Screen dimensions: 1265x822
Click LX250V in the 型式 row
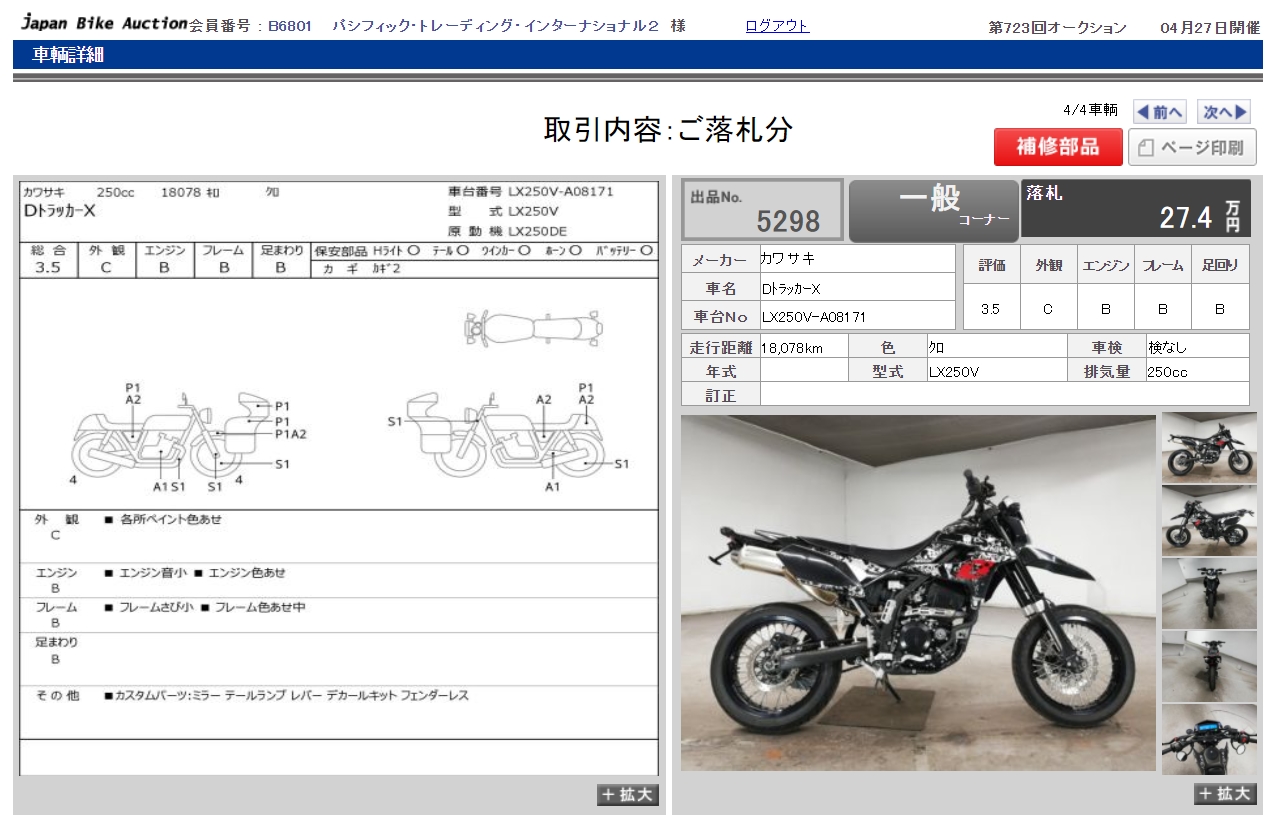[954, 372]
